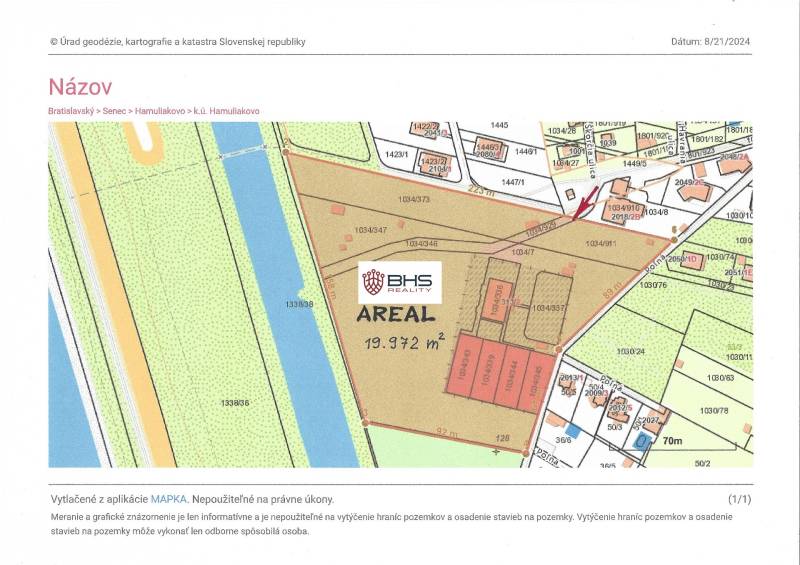Select the Hamuliakovo breadcrumb link
Viewport: 800px width, 565px height.
click(160, 111)
